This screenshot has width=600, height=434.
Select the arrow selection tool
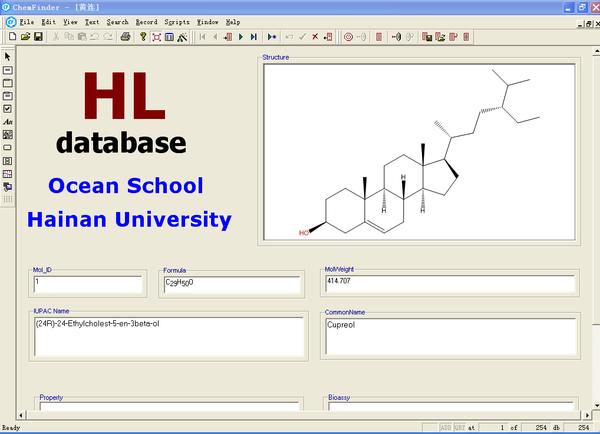[8, 57]
